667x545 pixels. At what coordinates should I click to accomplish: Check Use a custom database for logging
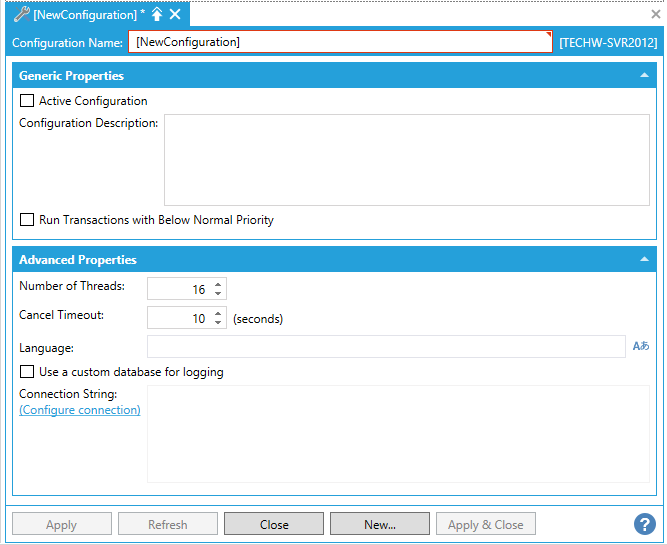(x=27, y=372)
